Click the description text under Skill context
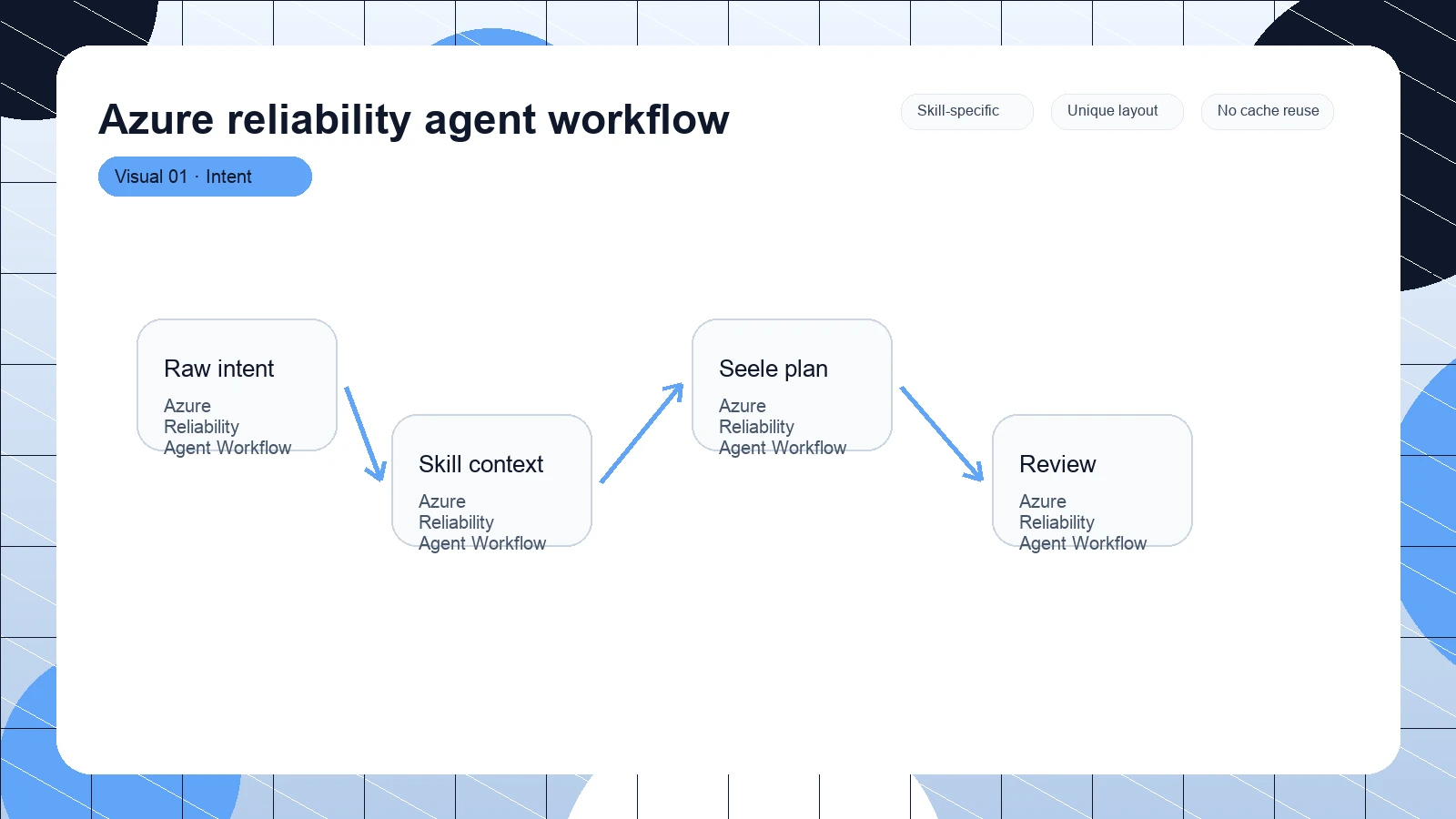The width and height of the screenshot is (1456, 819). click(x=482, y=522)
